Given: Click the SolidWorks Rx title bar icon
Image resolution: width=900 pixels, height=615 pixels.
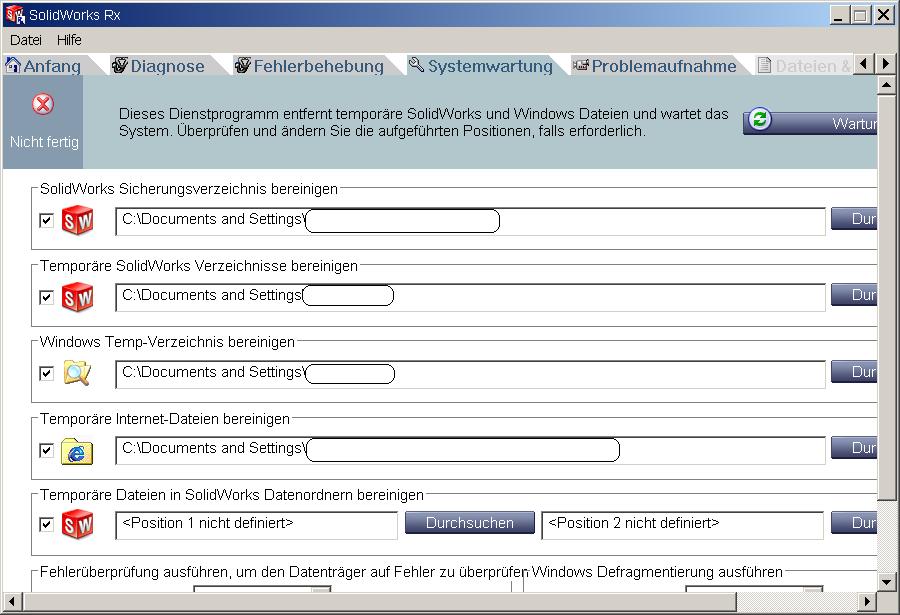Looking at the screenshot, I should tap(15, 14).
